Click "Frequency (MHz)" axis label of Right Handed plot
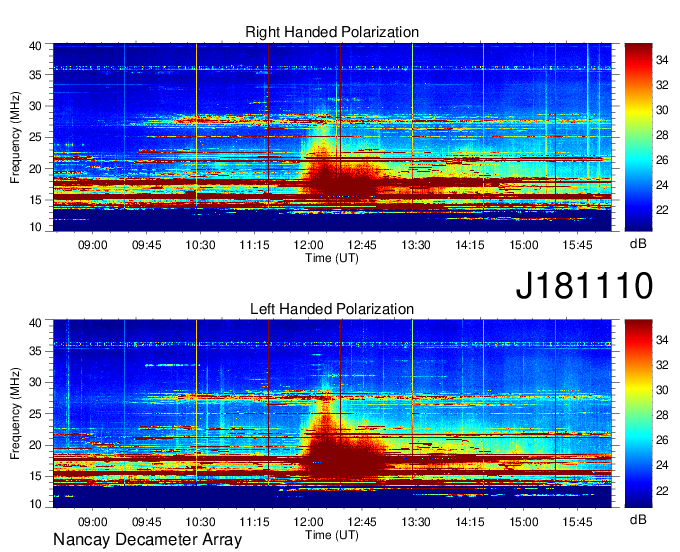The width and height of the screenshot is (680, 552). 15,137
